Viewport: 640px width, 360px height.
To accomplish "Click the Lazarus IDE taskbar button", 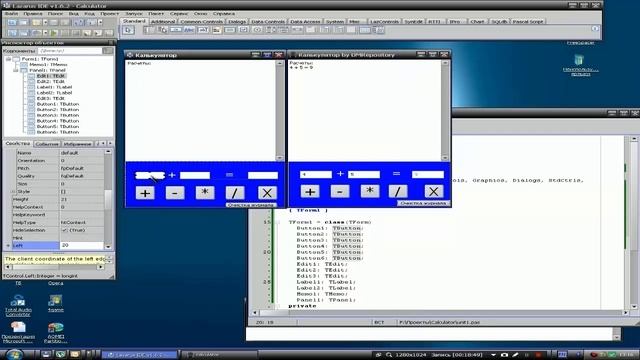I will (139, 355).
